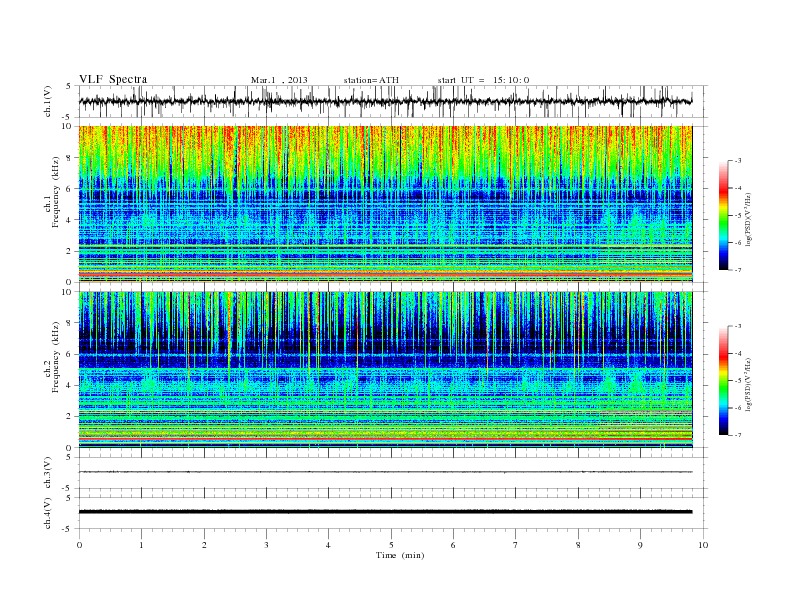Click the "7" tick label on time axis
The height and width of the screenshot is (612, 792).
click(x=516, y=545)
